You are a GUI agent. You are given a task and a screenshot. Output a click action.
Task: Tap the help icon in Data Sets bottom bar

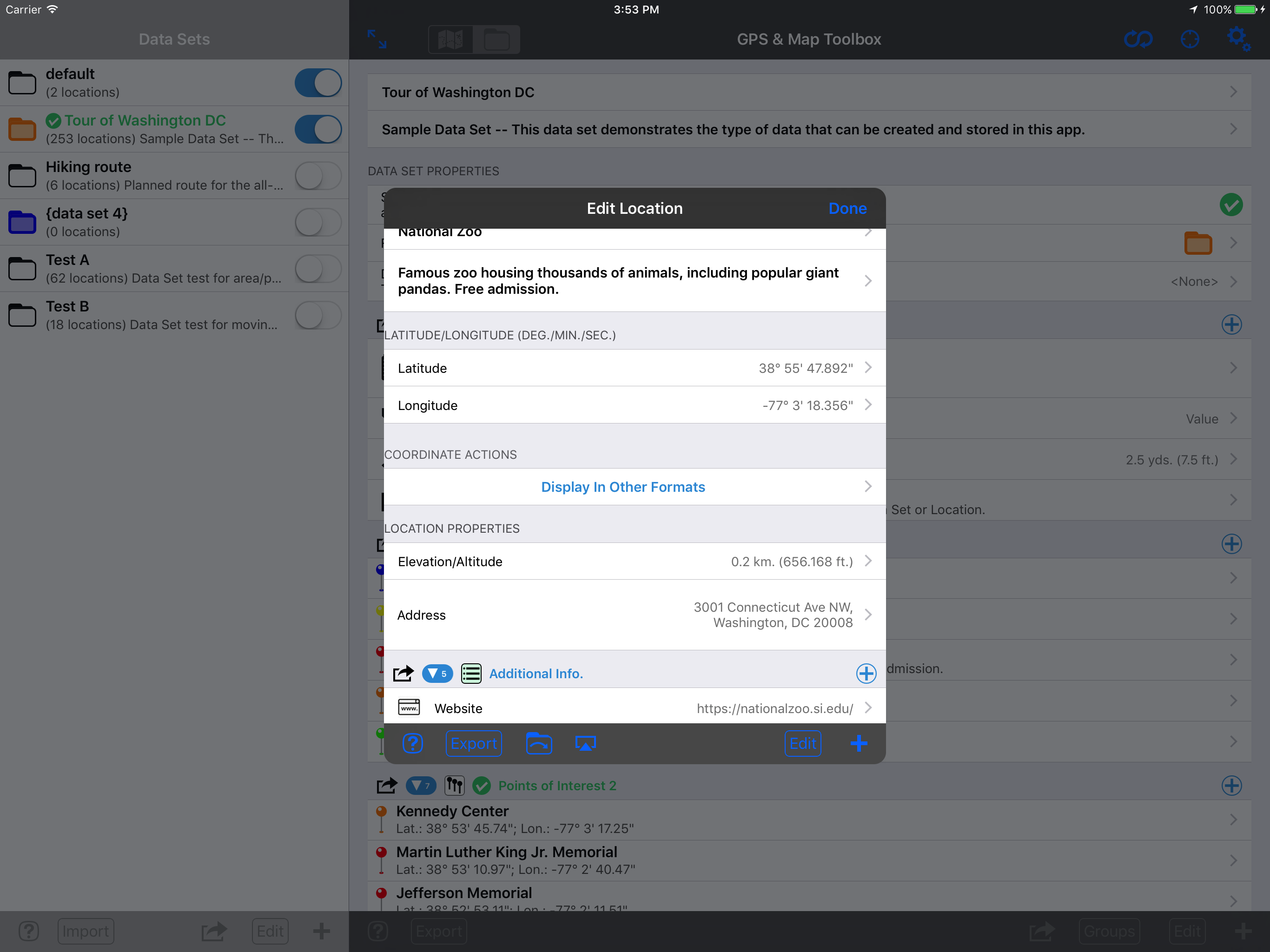coord(29,931)
